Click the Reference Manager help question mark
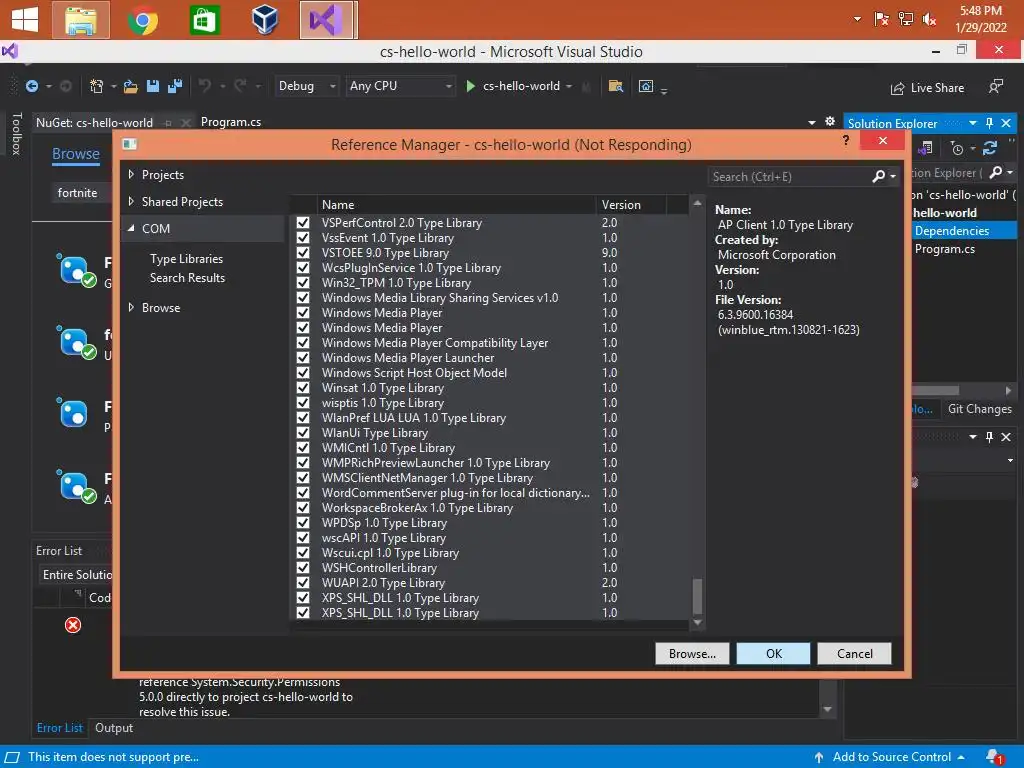Image resolution: width=1024 pixels, height=768 pixels. 846,140
